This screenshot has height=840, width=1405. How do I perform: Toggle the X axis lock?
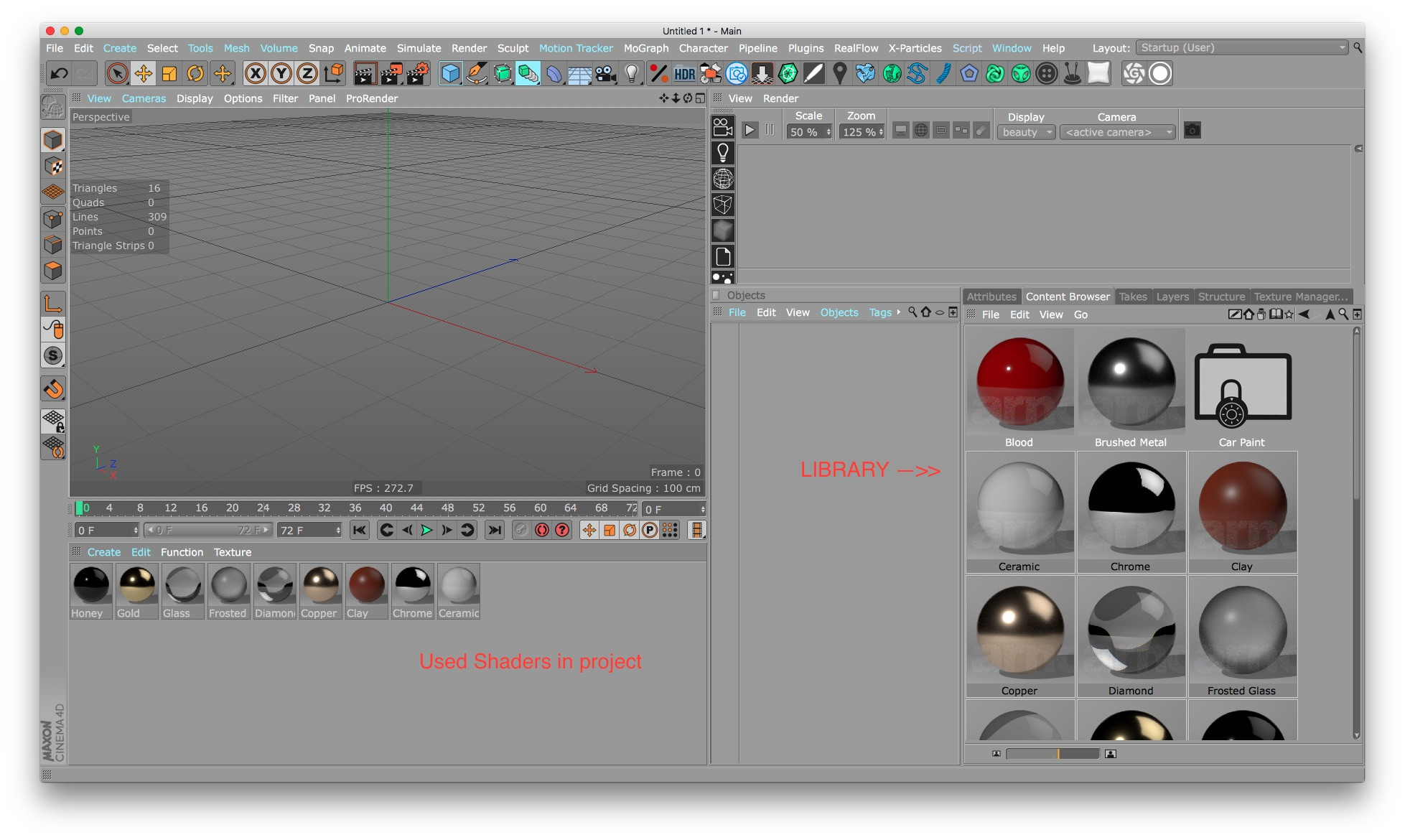[256, 73]
